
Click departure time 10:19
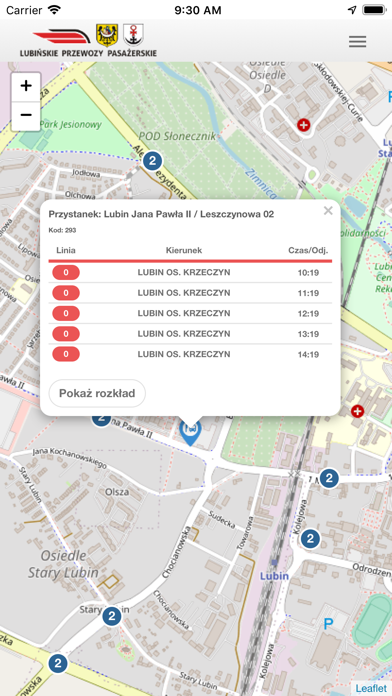(308, 273)
